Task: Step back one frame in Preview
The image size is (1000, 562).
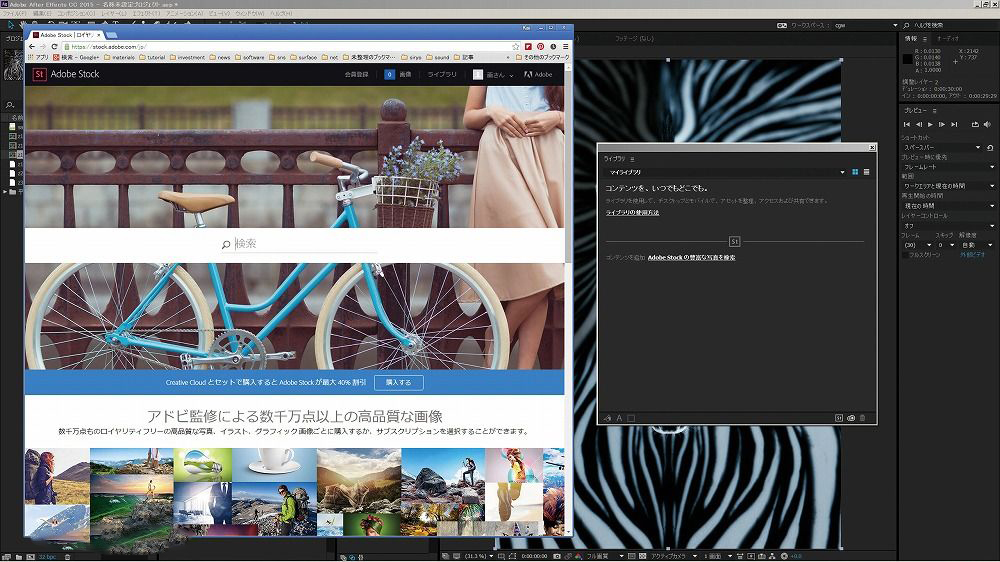Action: 918,124
